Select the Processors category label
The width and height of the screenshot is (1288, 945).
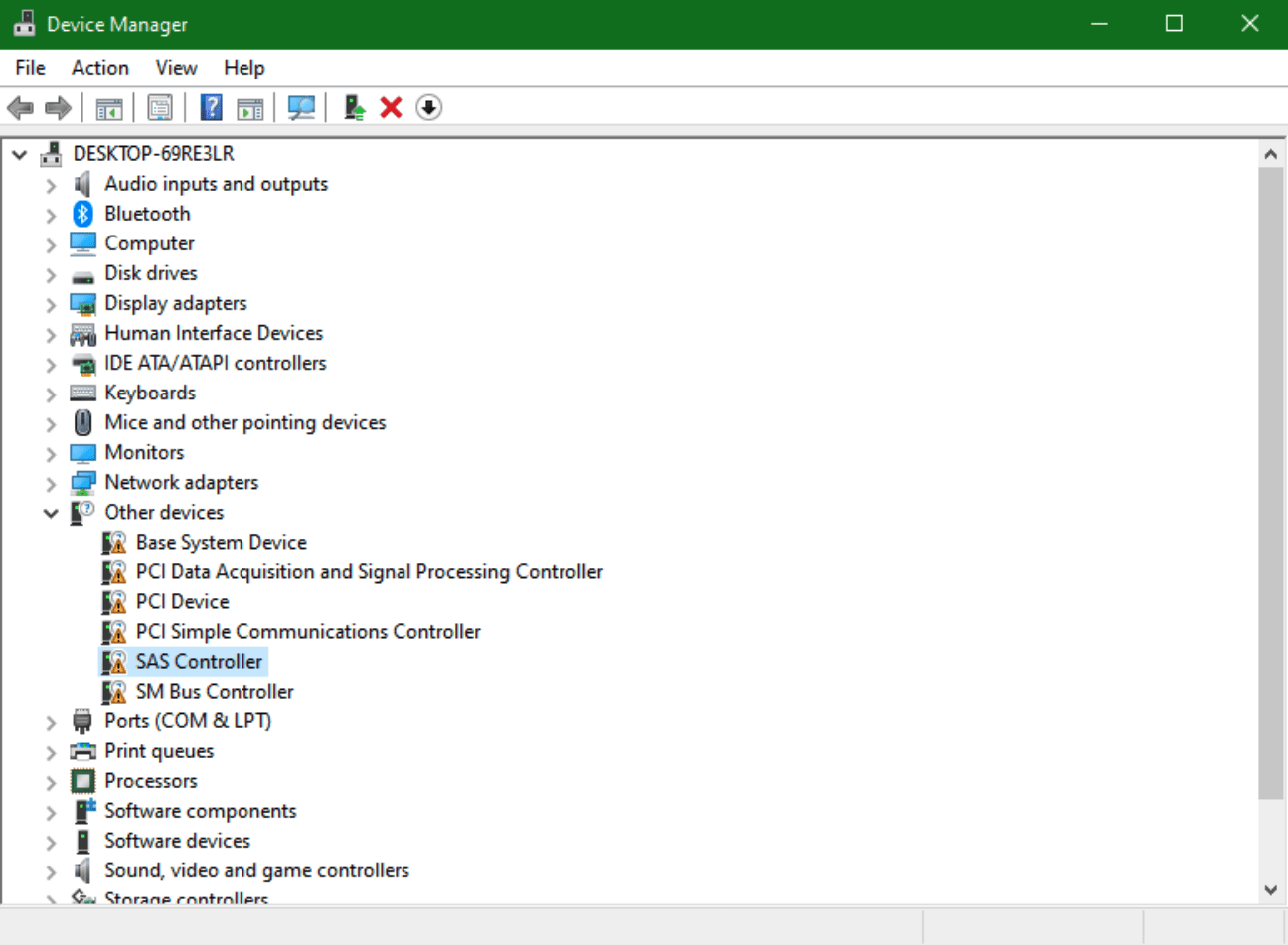pos(151,781)
